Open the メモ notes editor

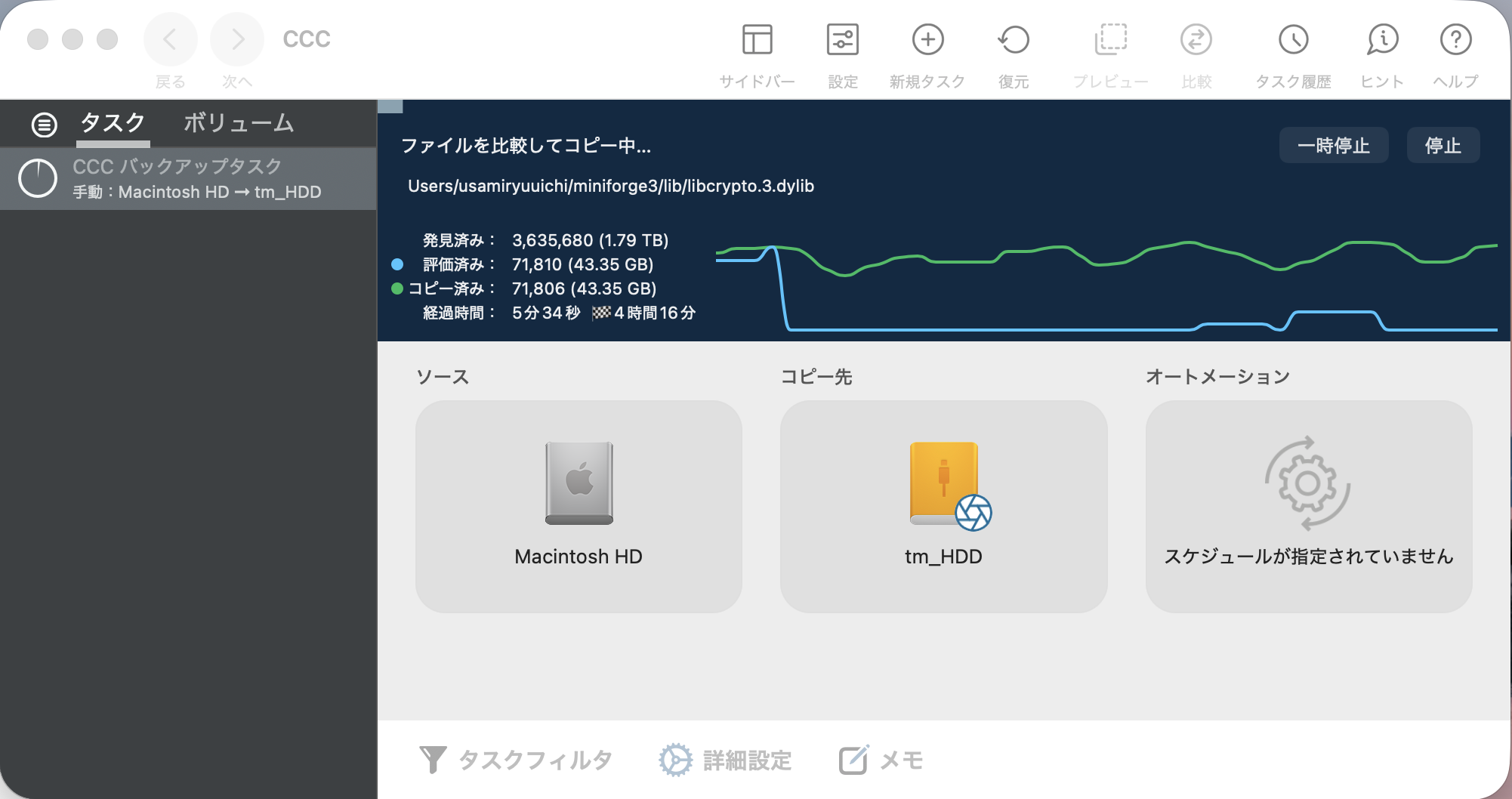coord(881,760)
